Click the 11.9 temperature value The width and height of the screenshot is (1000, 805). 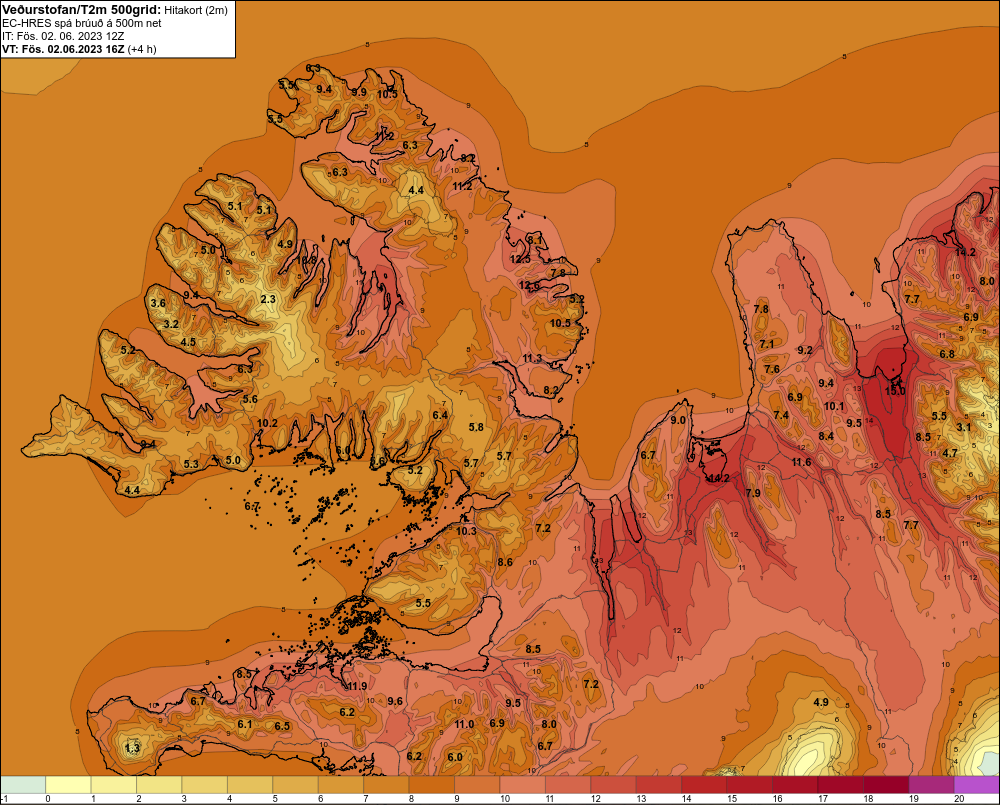357,686
